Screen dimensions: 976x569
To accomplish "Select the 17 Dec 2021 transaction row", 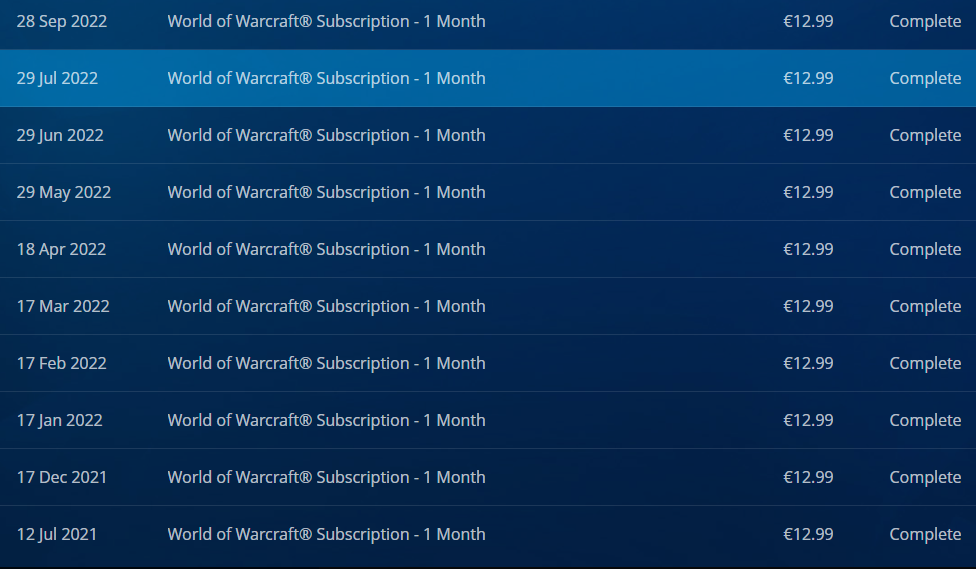I will tap(488, 477).
